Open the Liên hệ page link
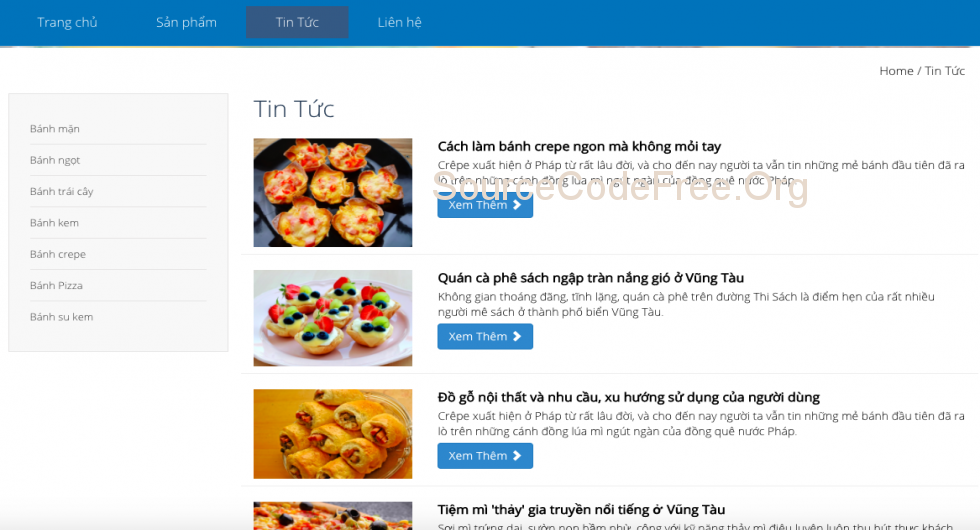Image resolution: width=980 pixels, height=530 pixels. pyautogui.click(x=399, y=22)
